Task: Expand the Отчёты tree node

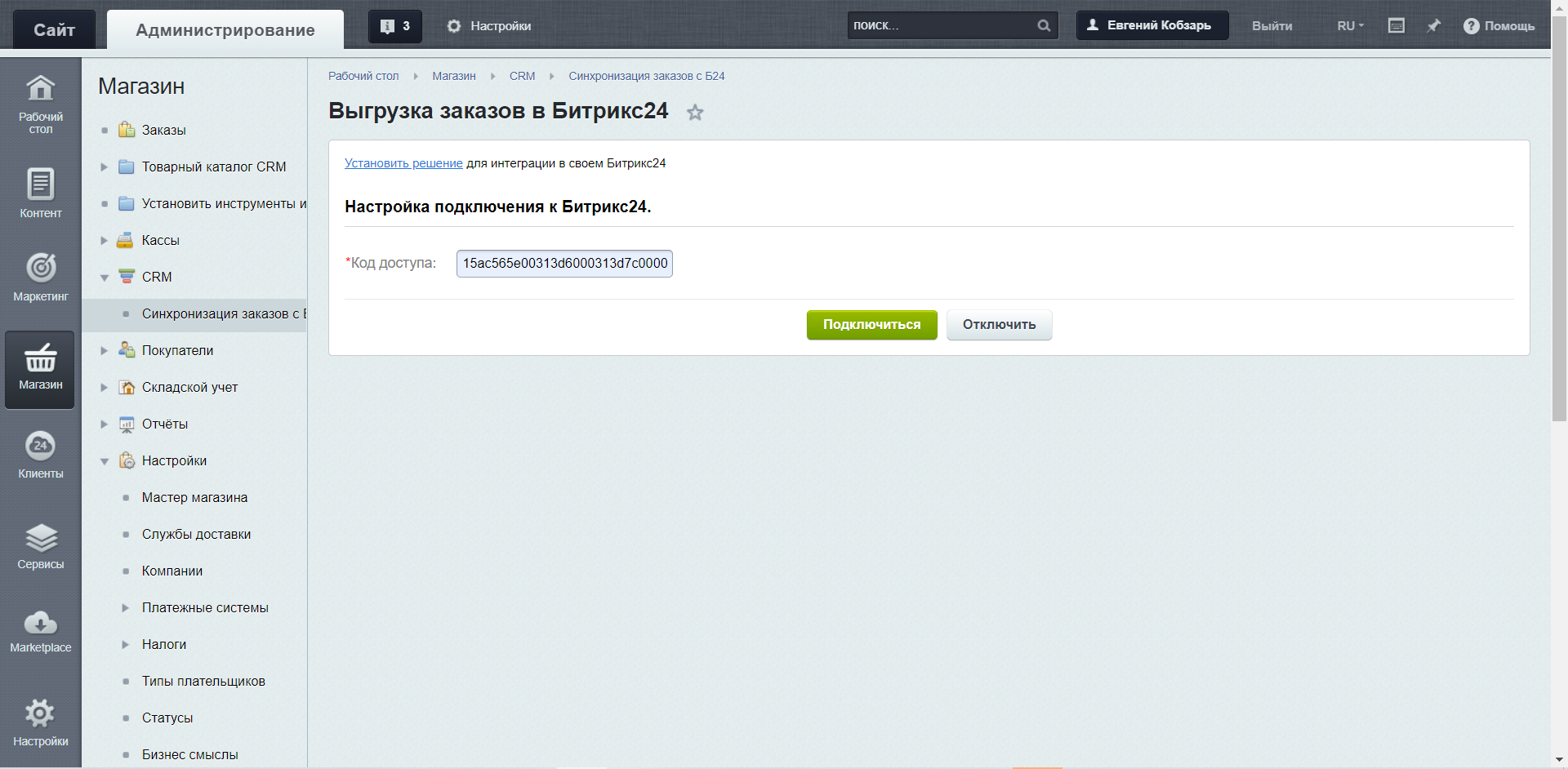Action: [x=104, y=424]
